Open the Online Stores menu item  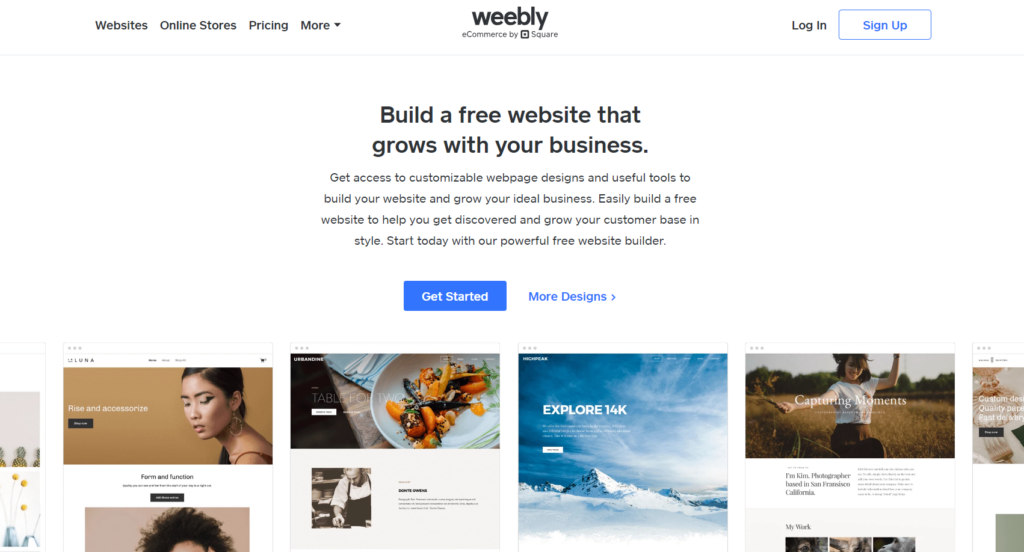tap(198, 25)
